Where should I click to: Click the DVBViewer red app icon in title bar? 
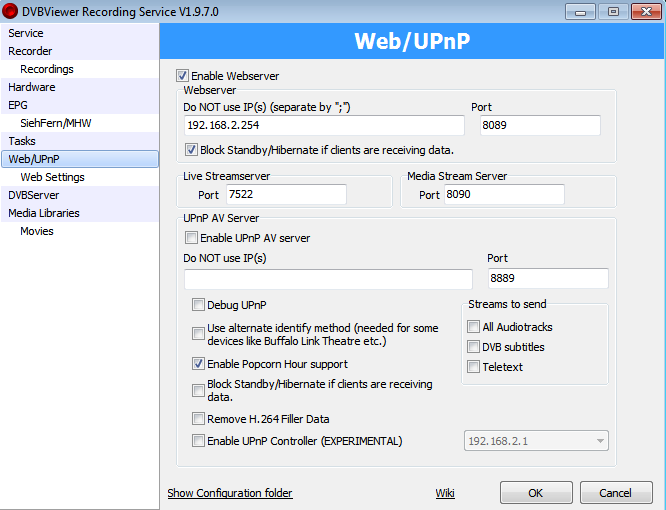pos(9,11)
